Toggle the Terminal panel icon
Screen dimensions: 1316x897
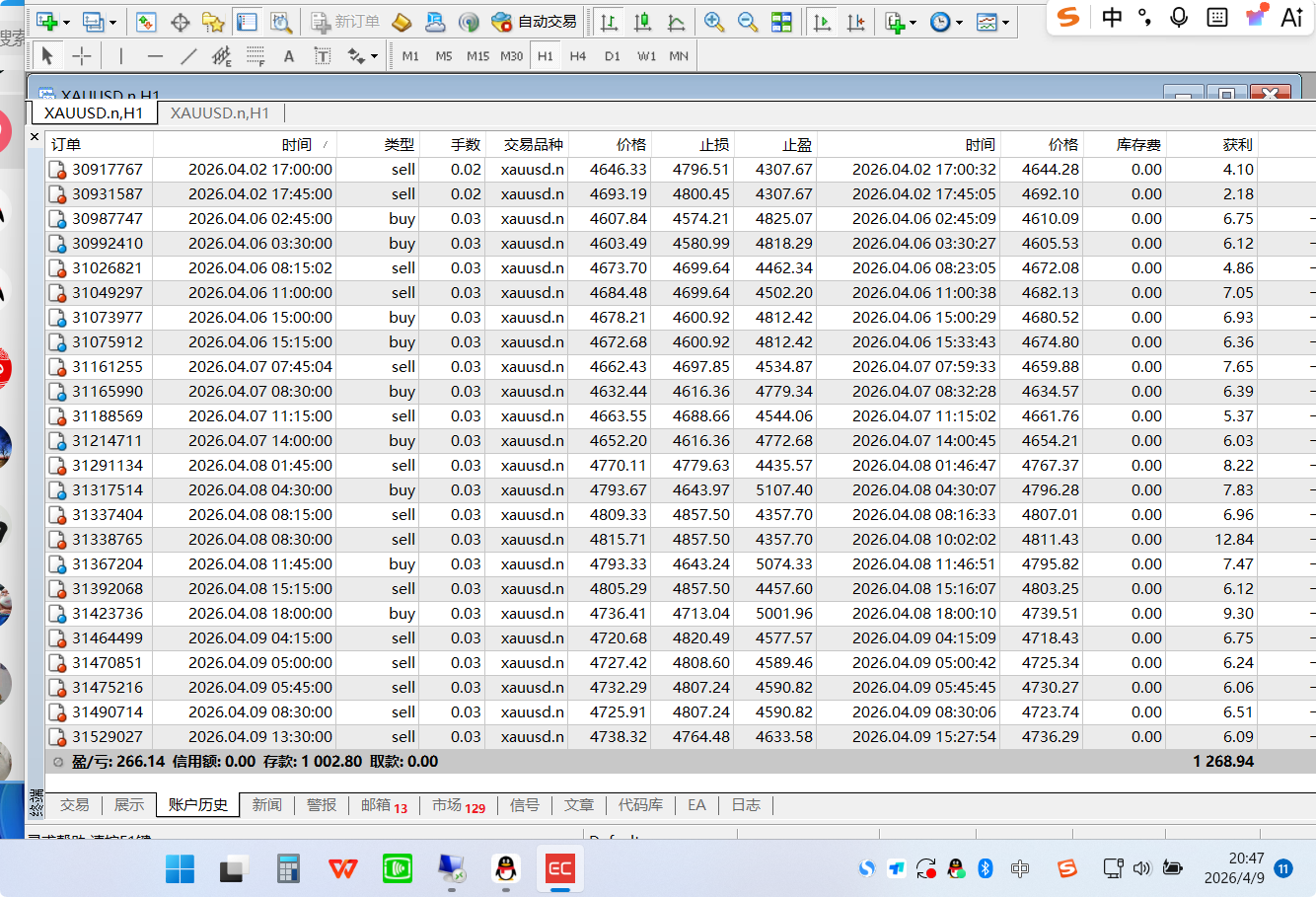pyautogui.click(x=247, y=21)
